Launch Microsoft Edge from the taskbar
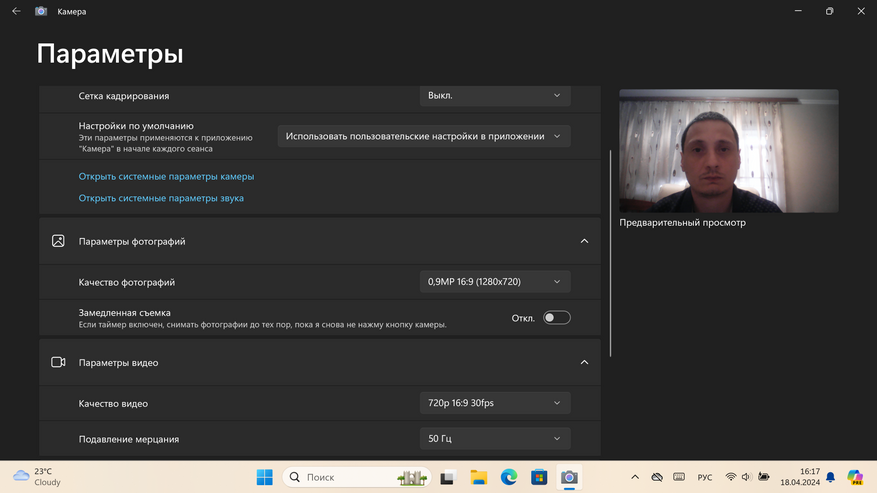Image resolution: width=877 pixels, height=493 pixels. tap(509, 477)
